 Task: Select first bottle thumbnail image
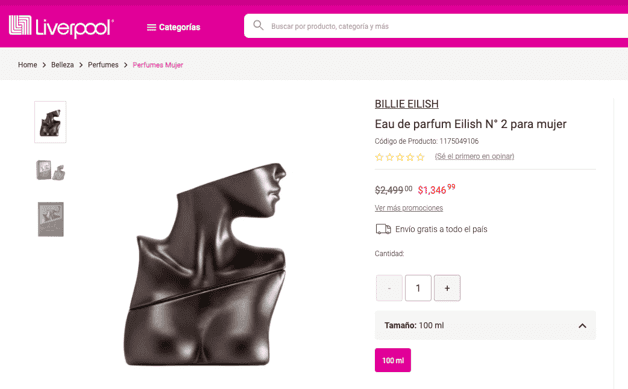[50, 122]
